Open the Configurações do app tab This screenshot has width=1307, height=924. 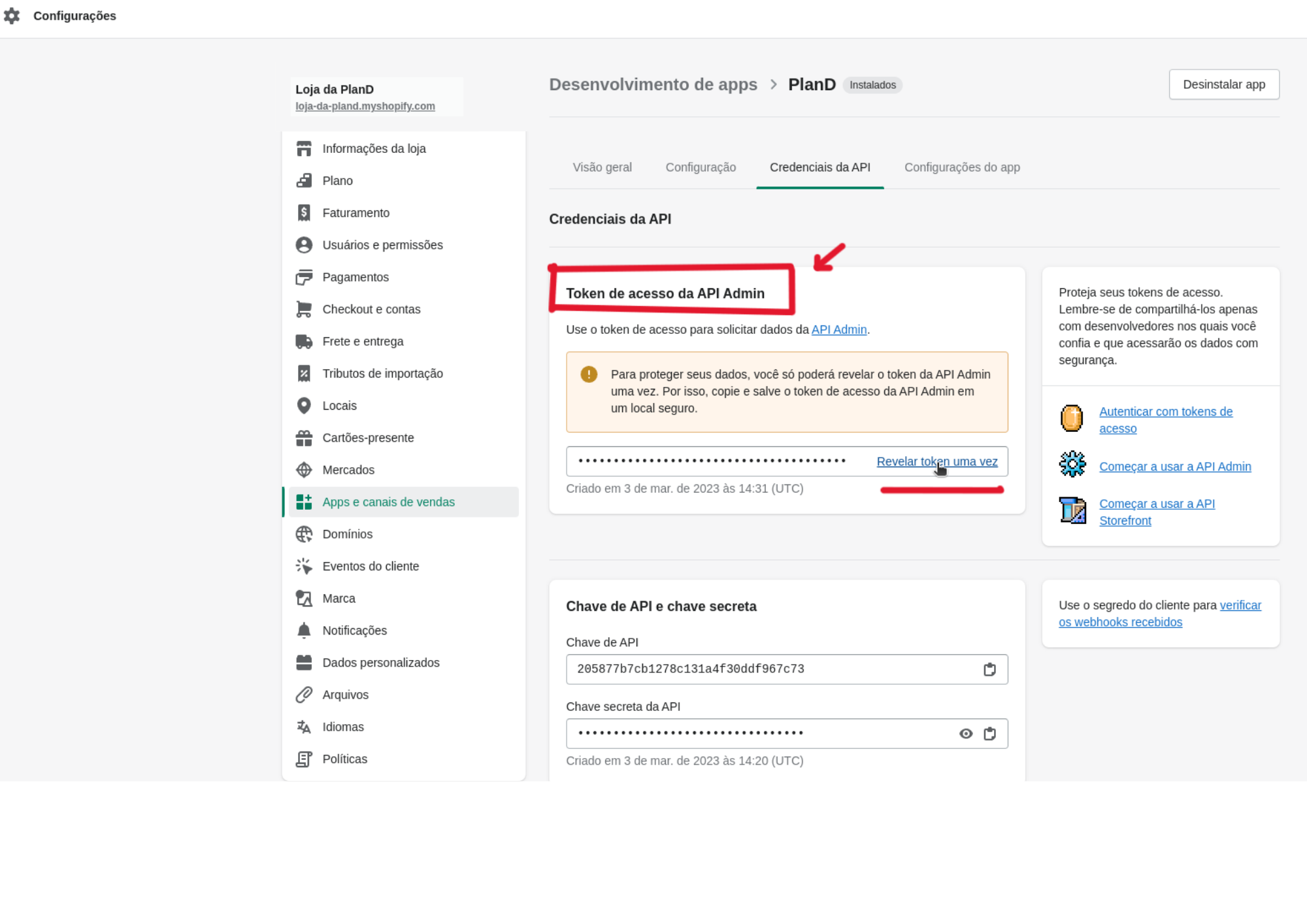tap(962, 167)
